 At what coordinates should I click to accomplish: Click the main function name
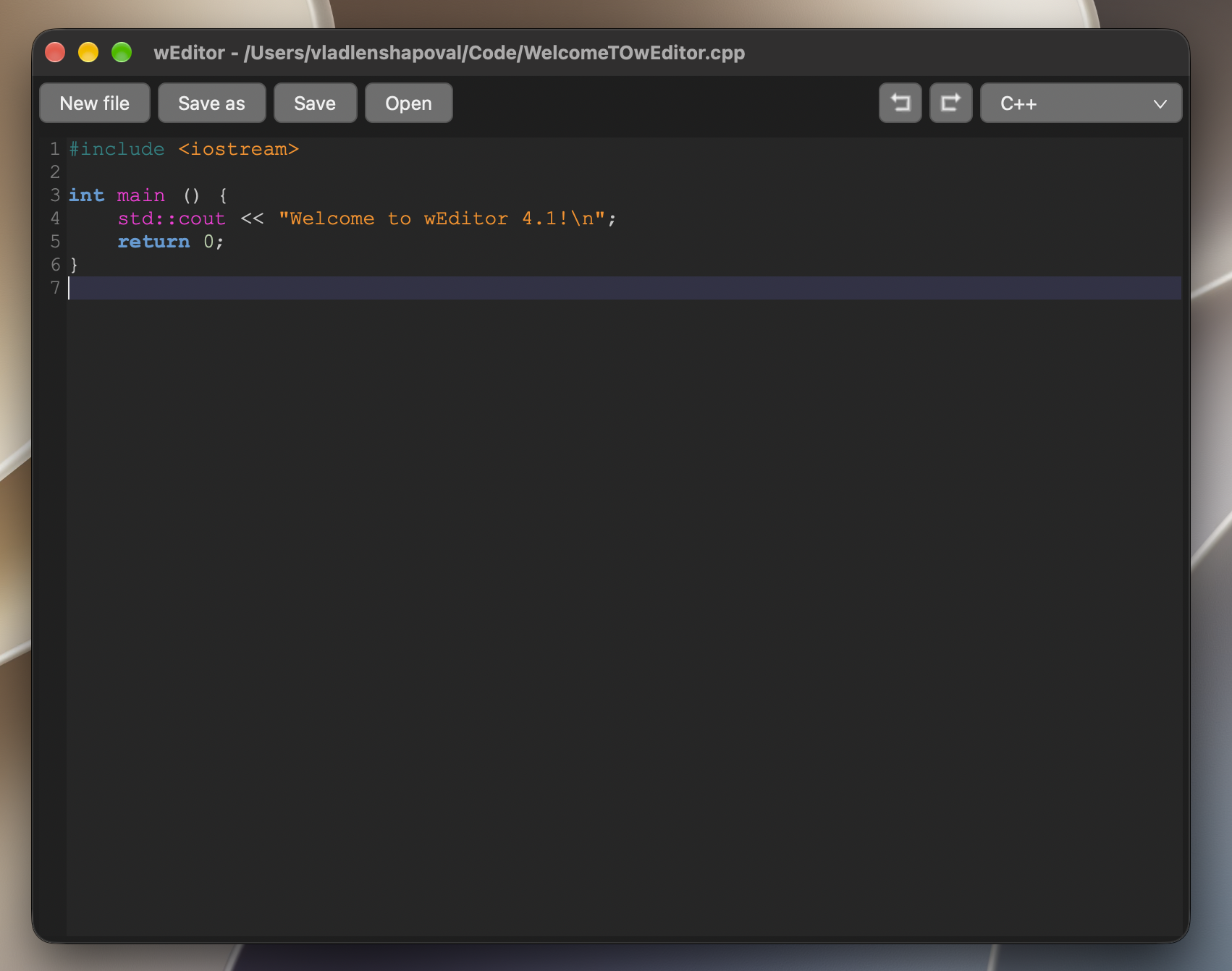pos(141,195)
